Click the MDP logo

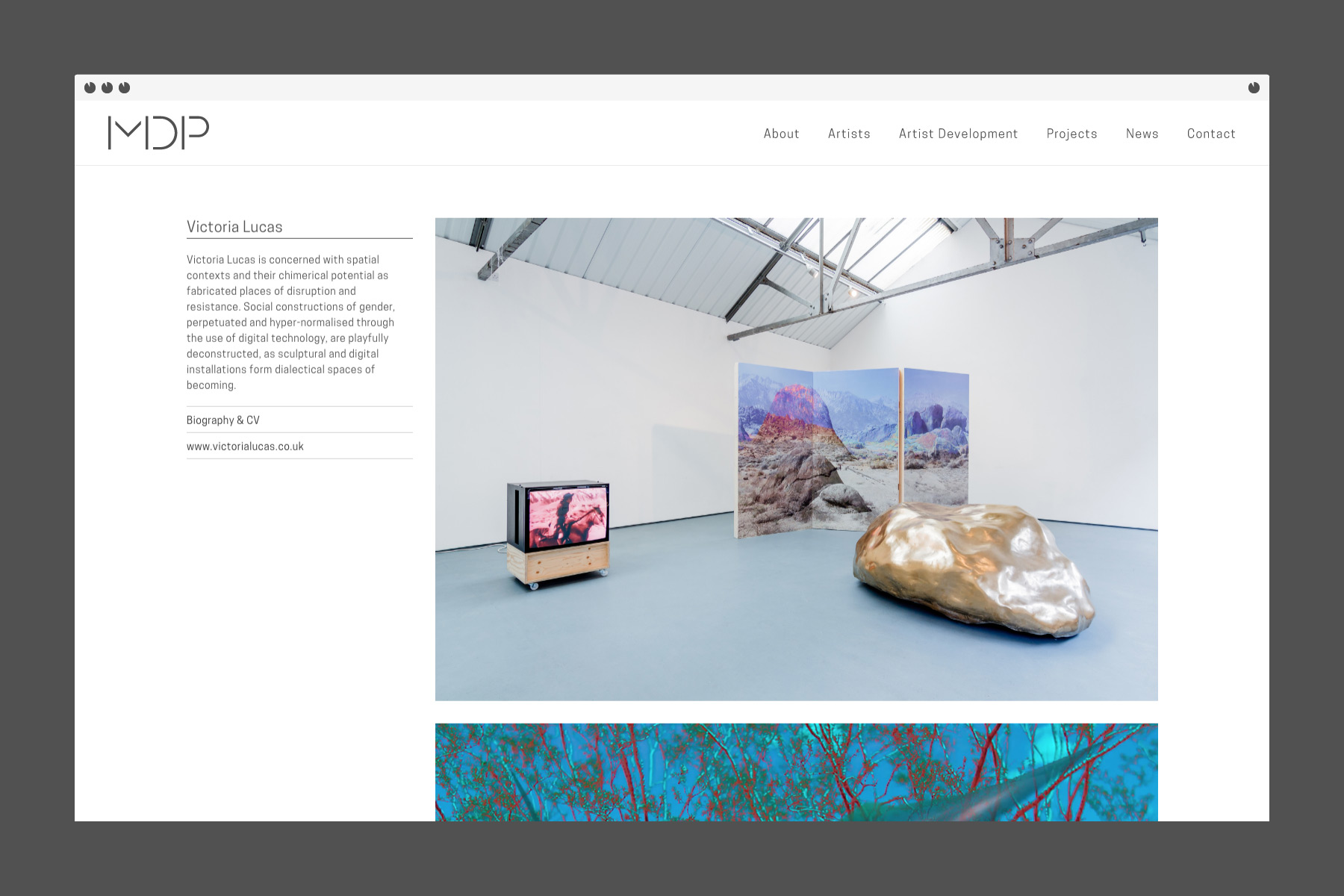(x=158, y=133)
